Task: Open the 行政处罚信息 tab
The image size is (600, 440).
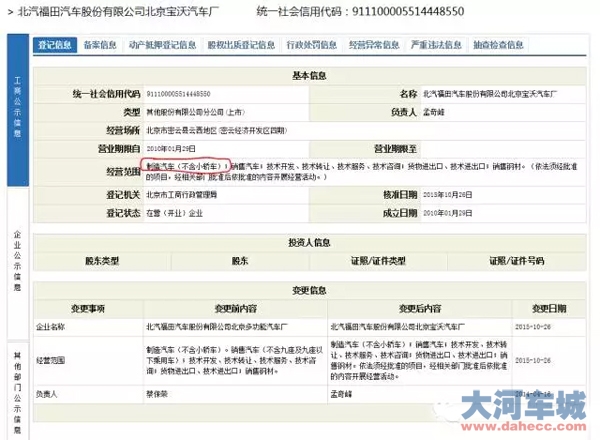Action: [311, 45]
